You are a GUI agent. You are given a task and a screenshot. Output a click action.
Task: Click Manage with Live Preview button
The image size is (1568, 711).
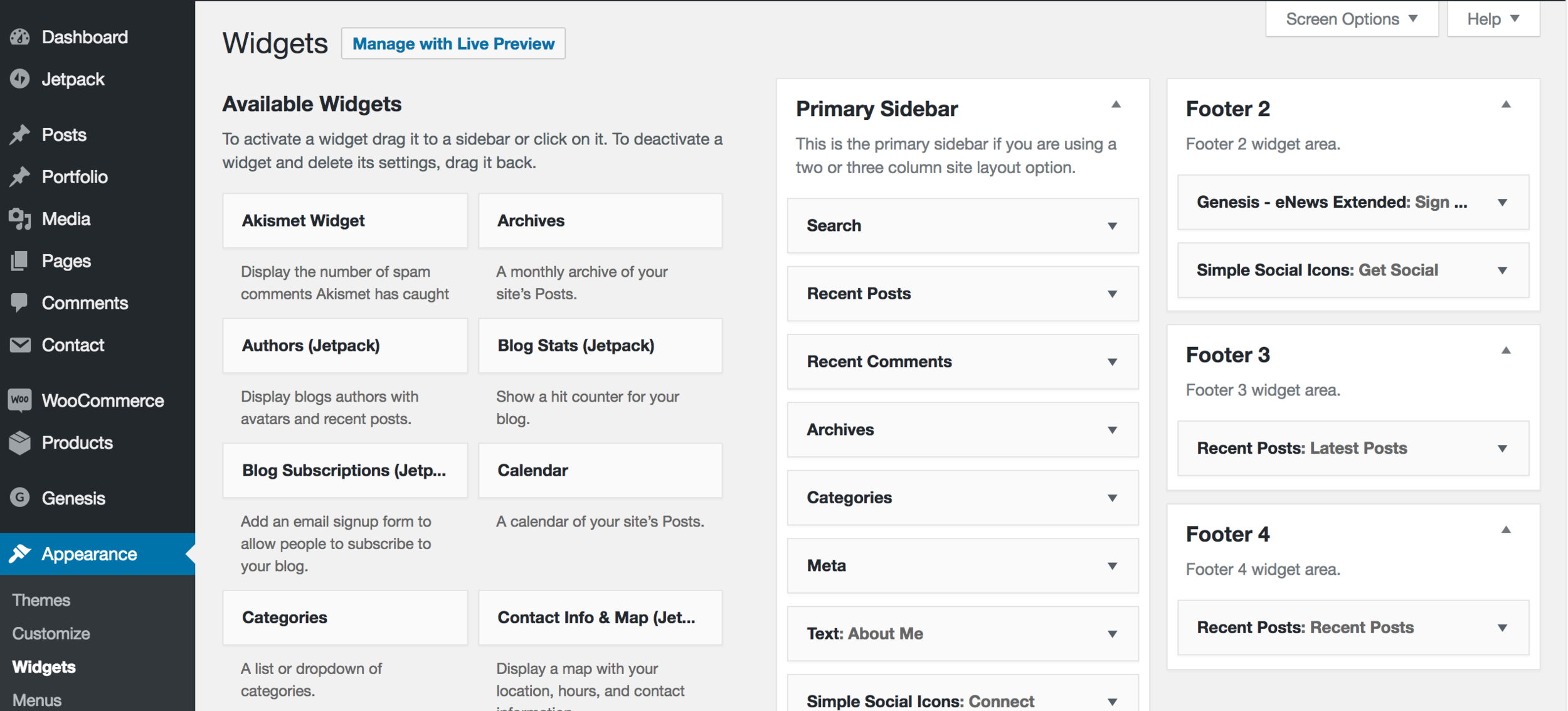[x=453, y=43]
